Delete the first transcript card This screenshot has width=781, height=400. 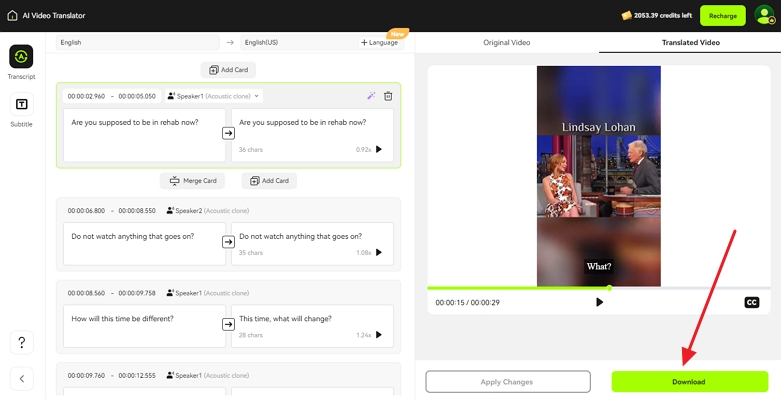388,96
